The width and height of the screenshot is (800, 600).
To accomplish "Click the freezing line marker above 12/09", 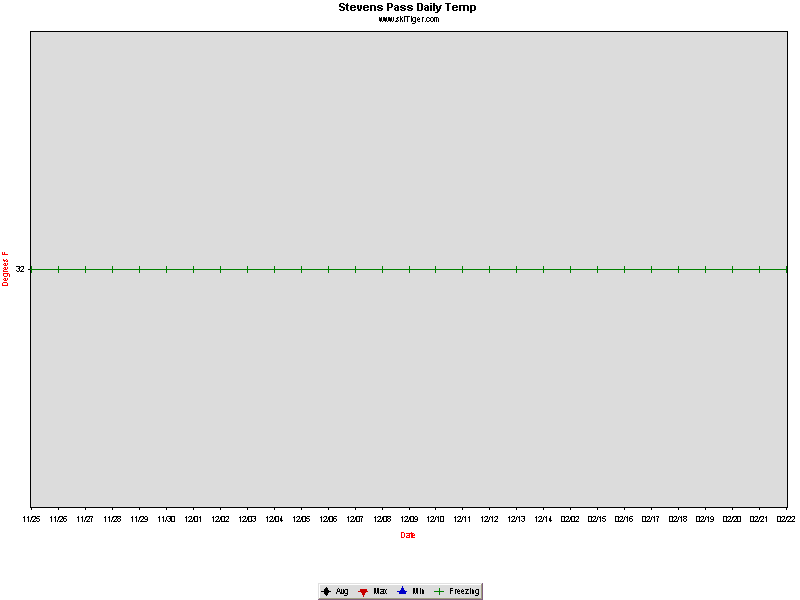I will 409,269.
